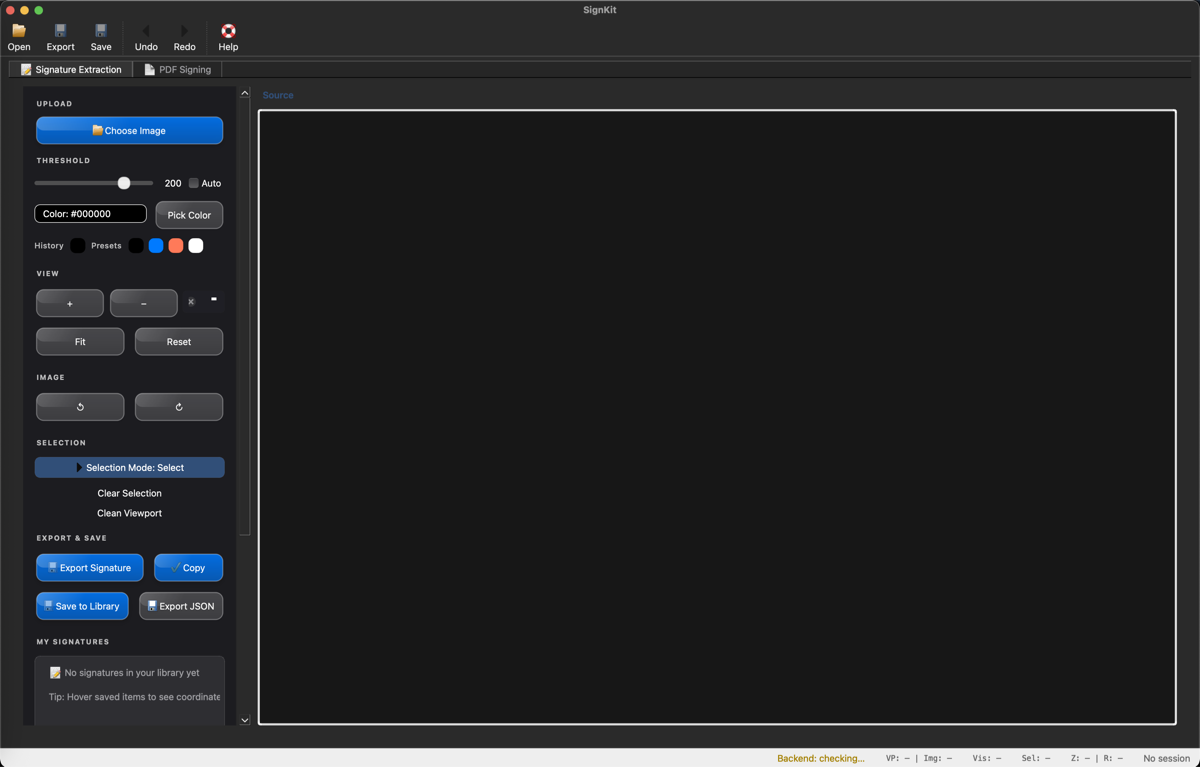Switch to the PDF Signing tab
Viewport: 1200px width, 767px height.
[x=178, y=70]
